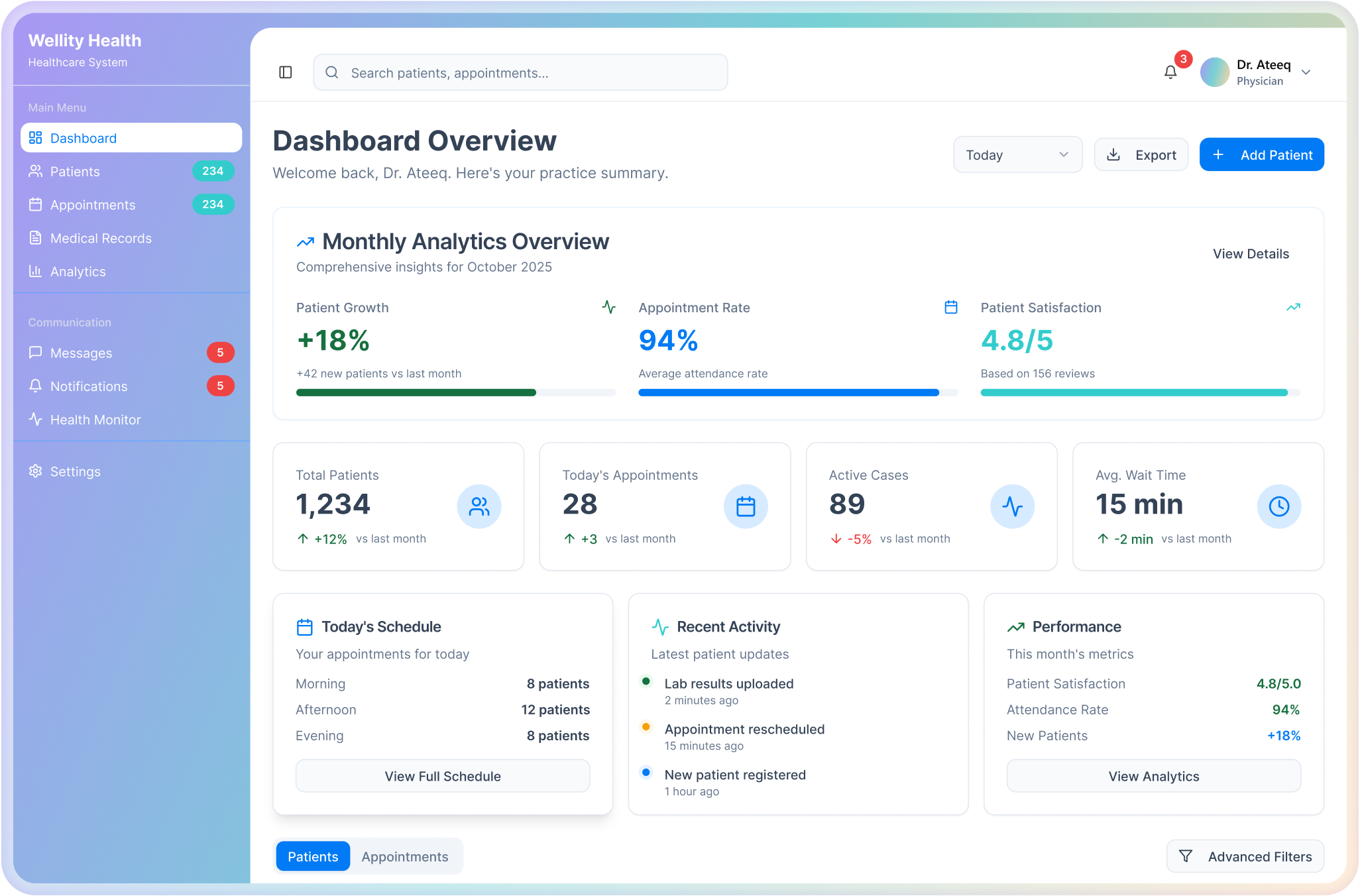Open Health Monitor in sidebar
This screenshot has width=1360, height=896.
[x=95, y=420]
